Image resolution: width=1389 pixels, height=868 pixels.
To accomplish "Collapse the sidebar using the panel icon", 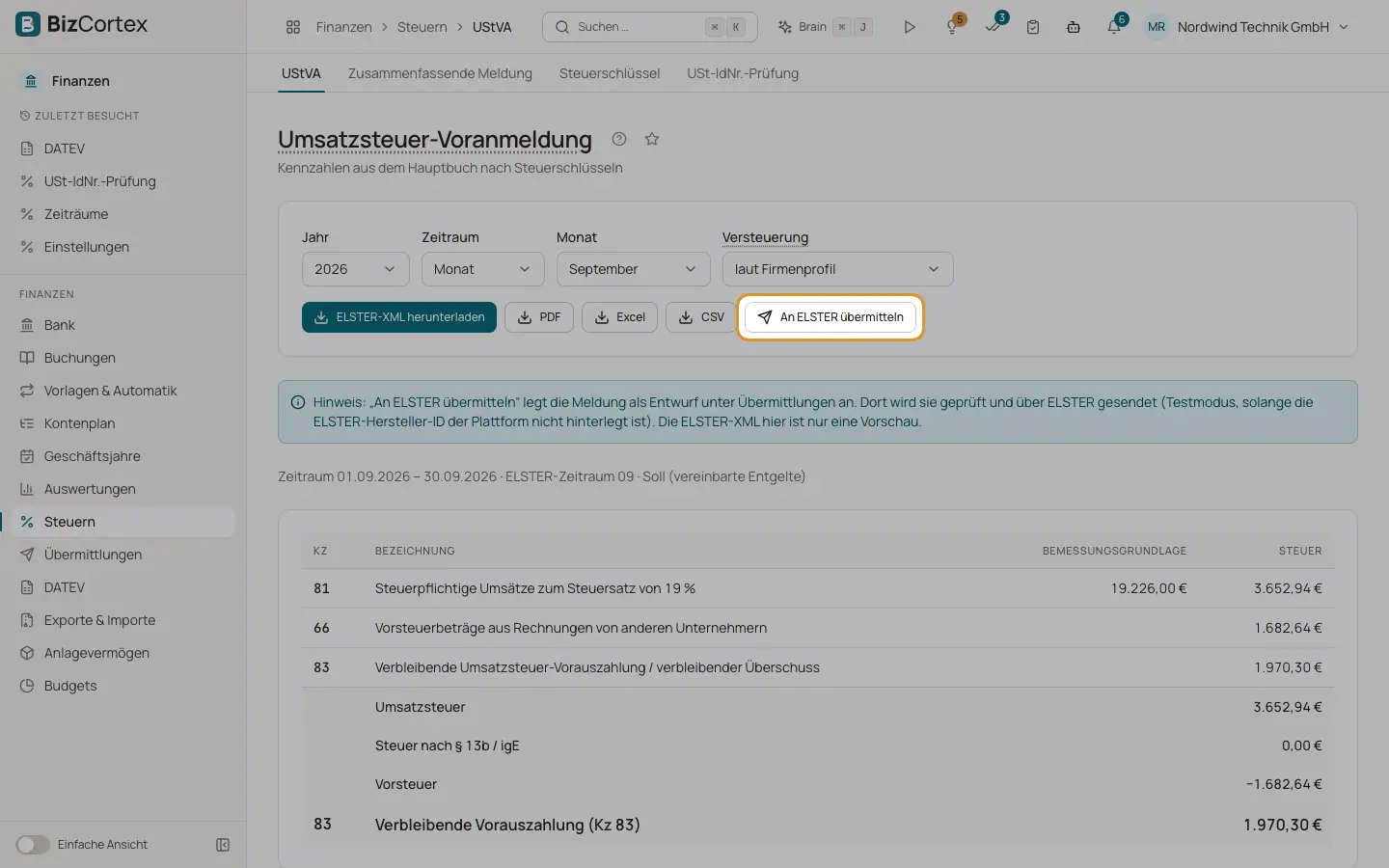I will pyautogui.click(x=223, y=845).
